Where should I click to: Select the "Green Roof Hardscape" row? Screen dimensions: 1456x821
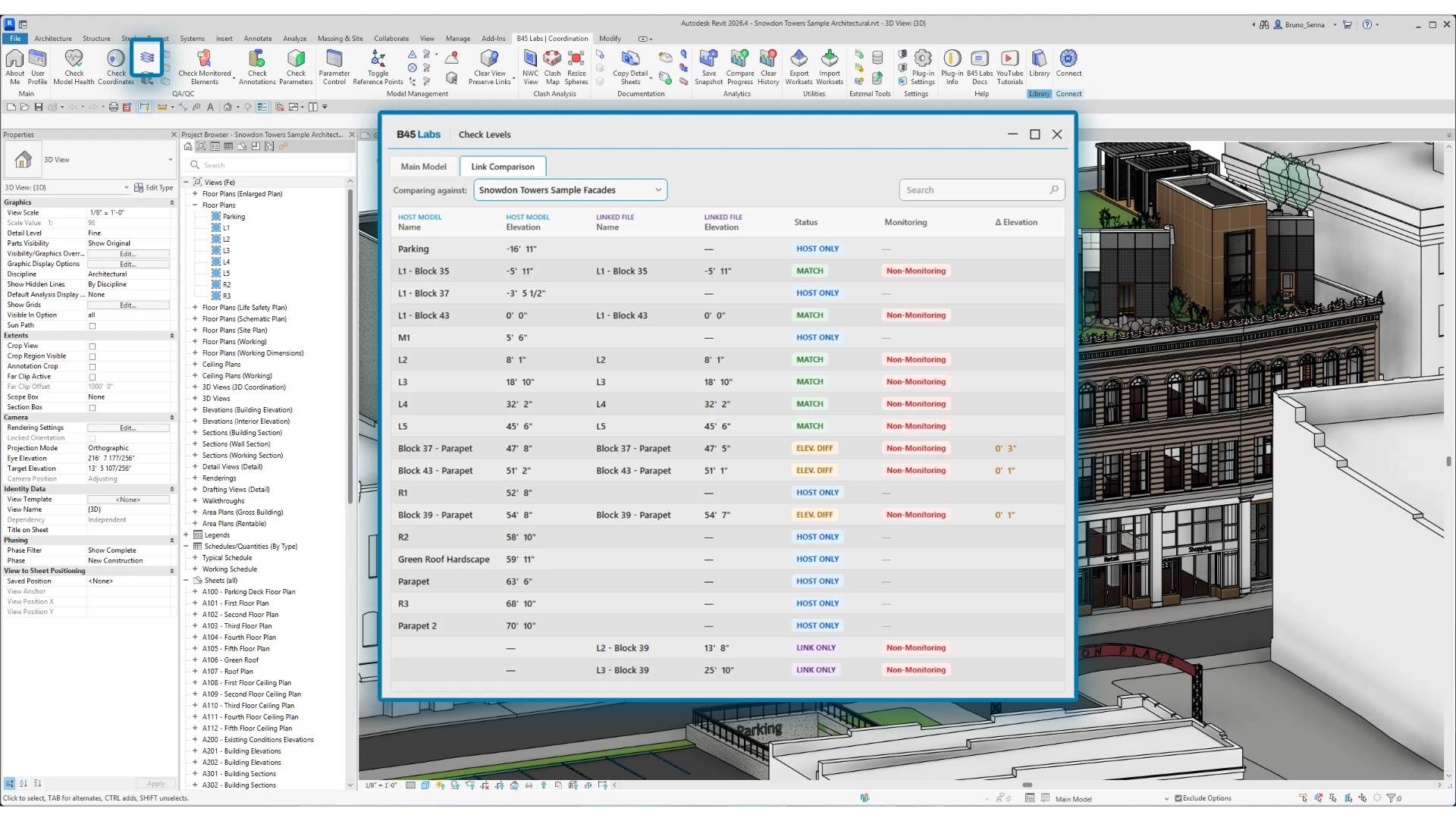[728, 559]
